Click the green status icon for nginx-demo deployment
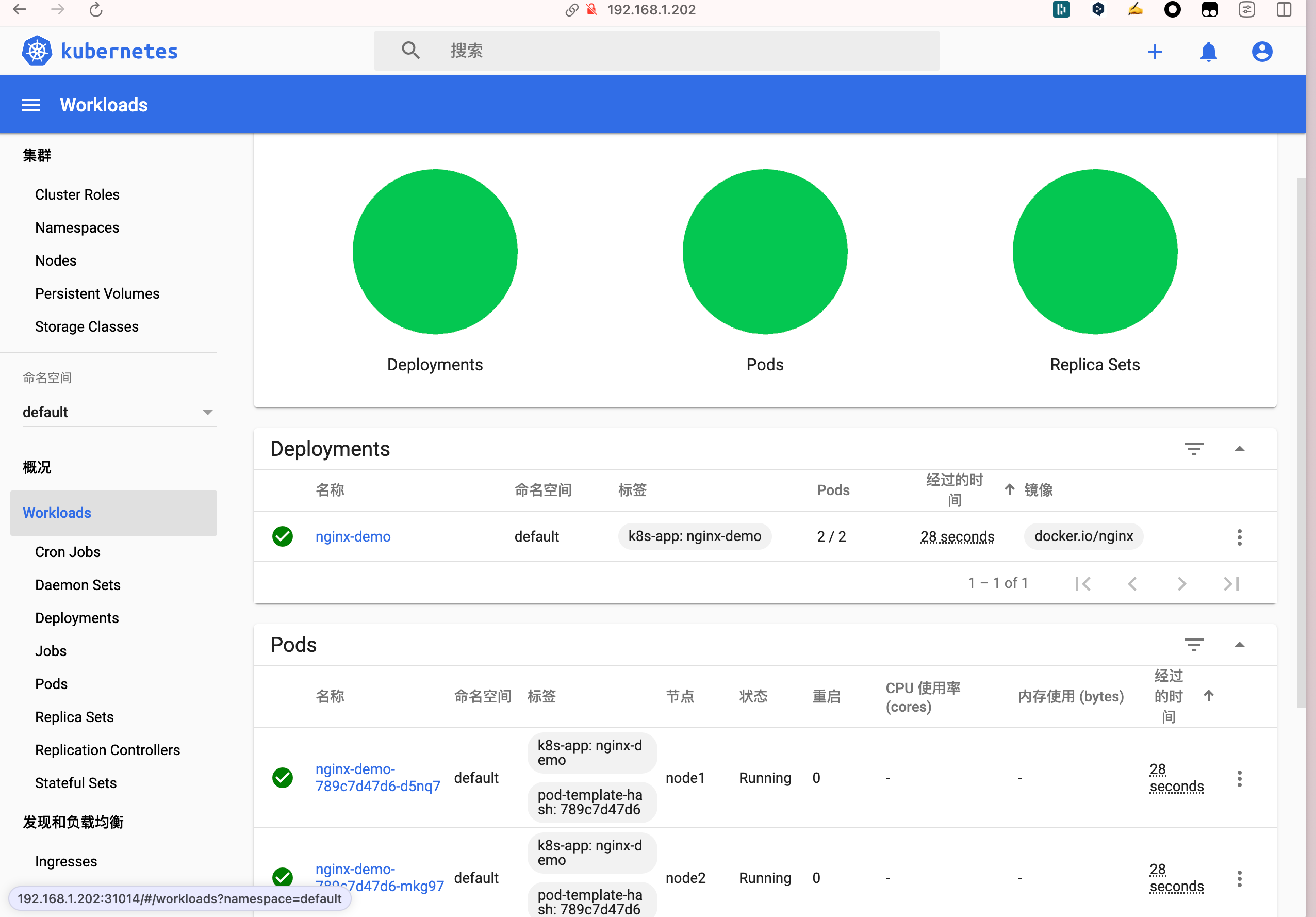Screen dimensions: 1316x917 (x=282, y=536)
